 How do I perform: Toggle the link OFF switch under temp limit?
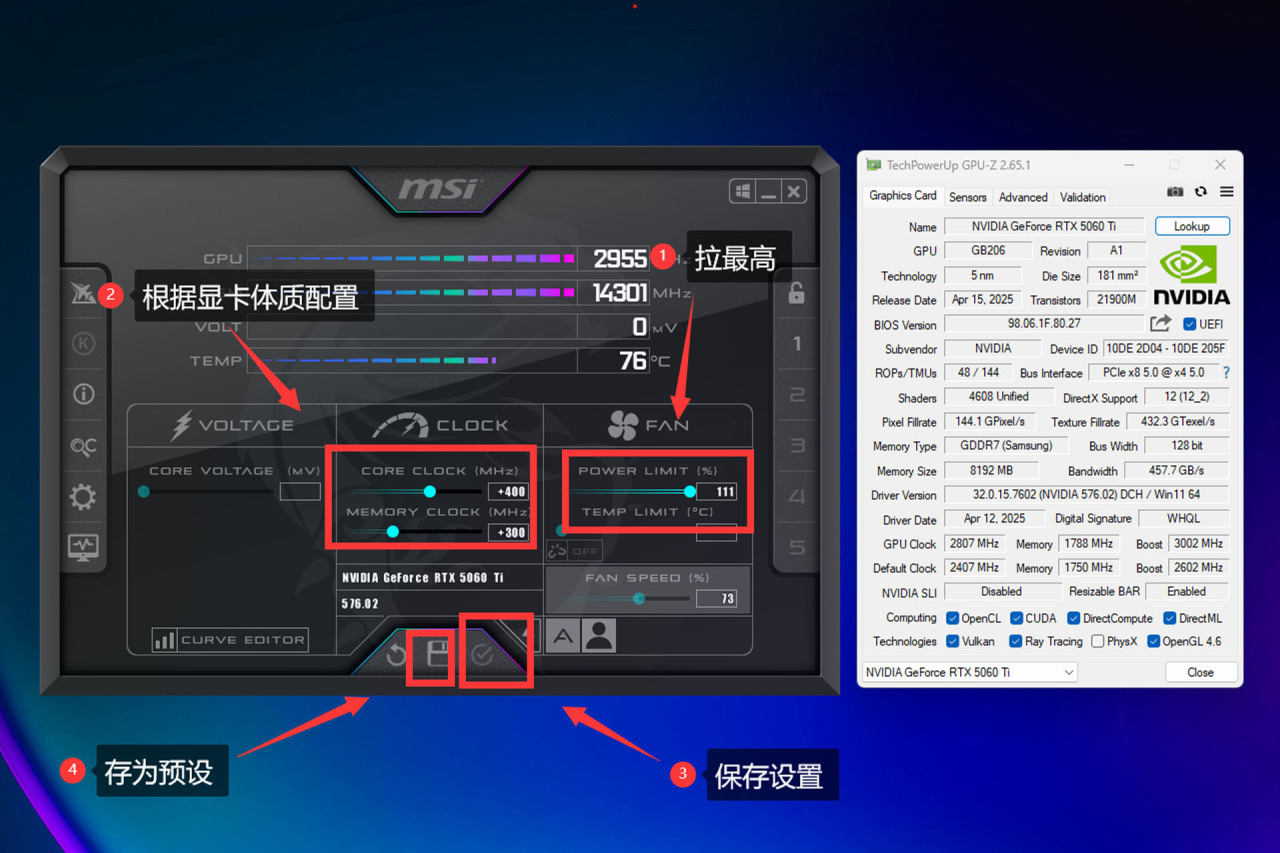(x=574, y=551)
